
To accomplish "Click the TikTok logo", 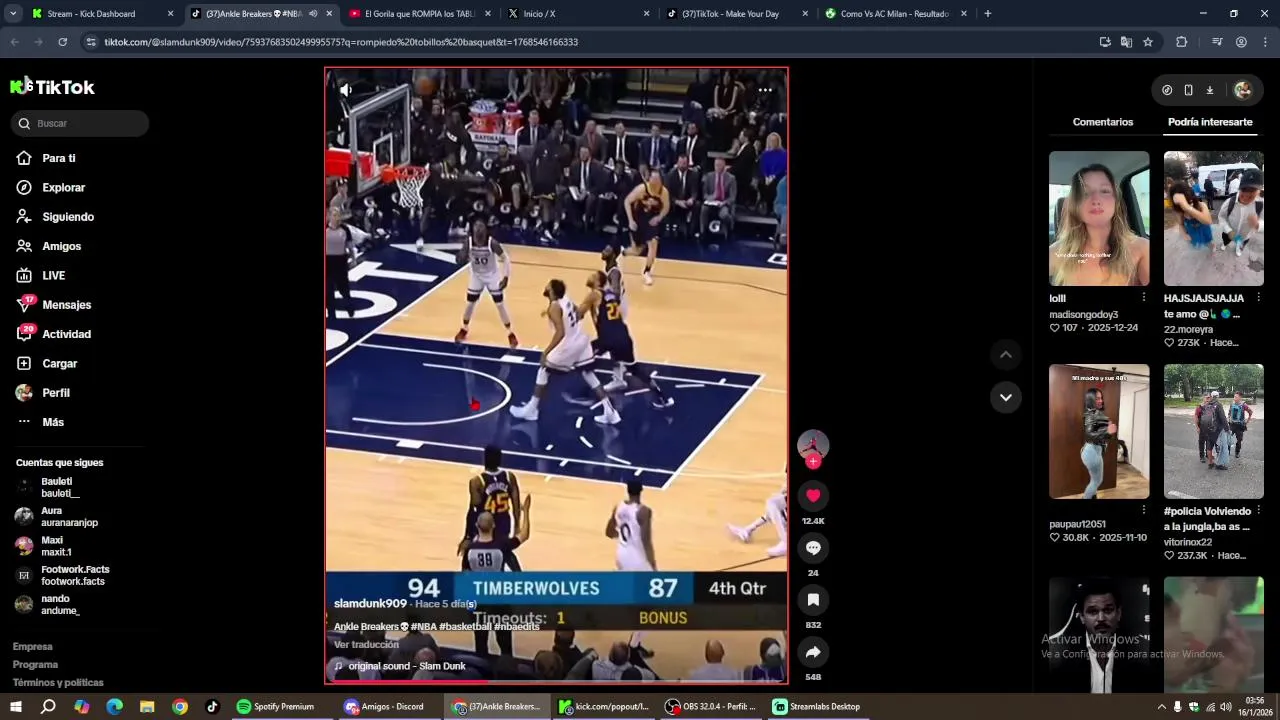I will (53, 87).
